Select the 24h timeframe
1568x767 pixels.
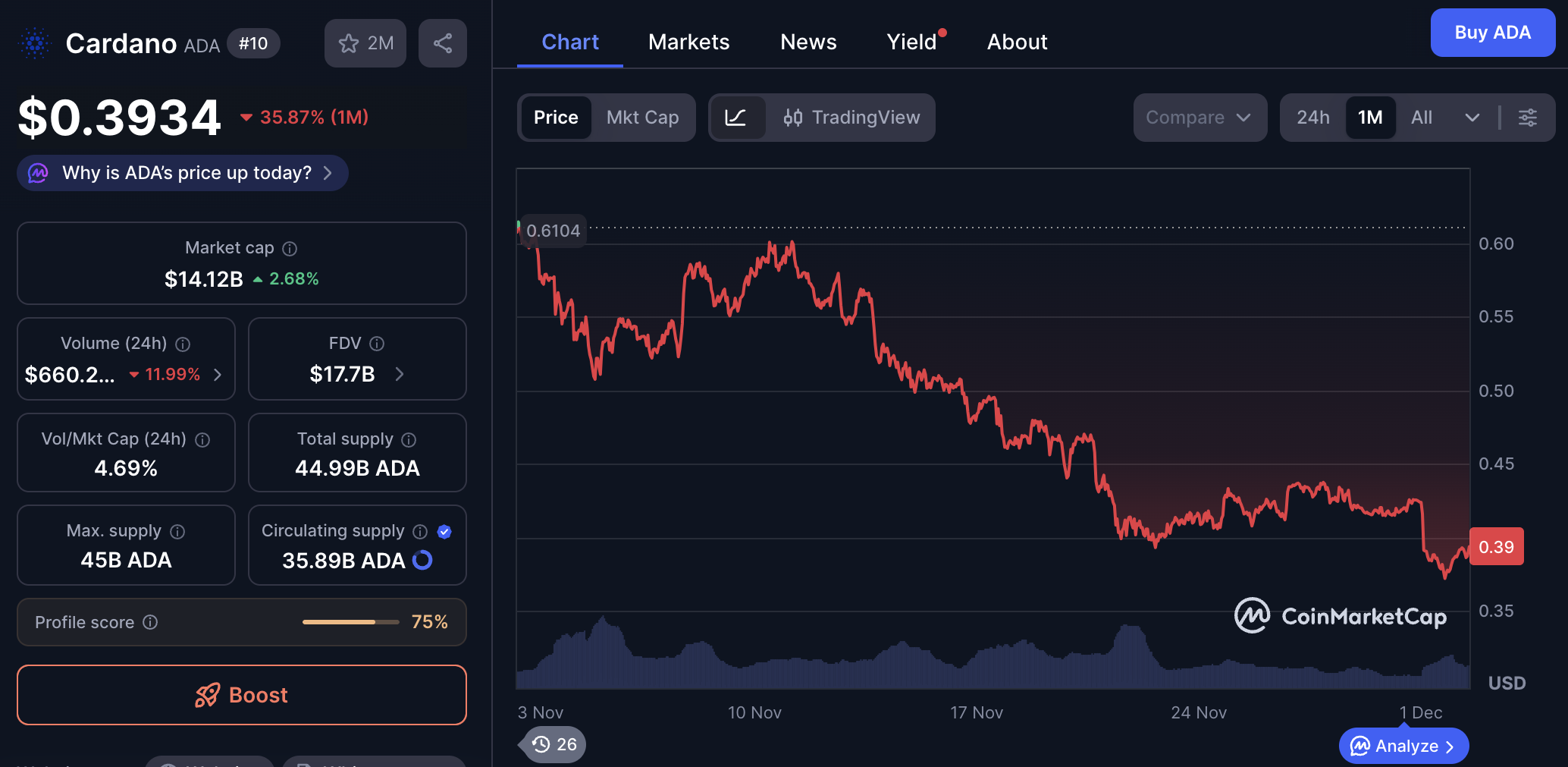(1312, 118)
